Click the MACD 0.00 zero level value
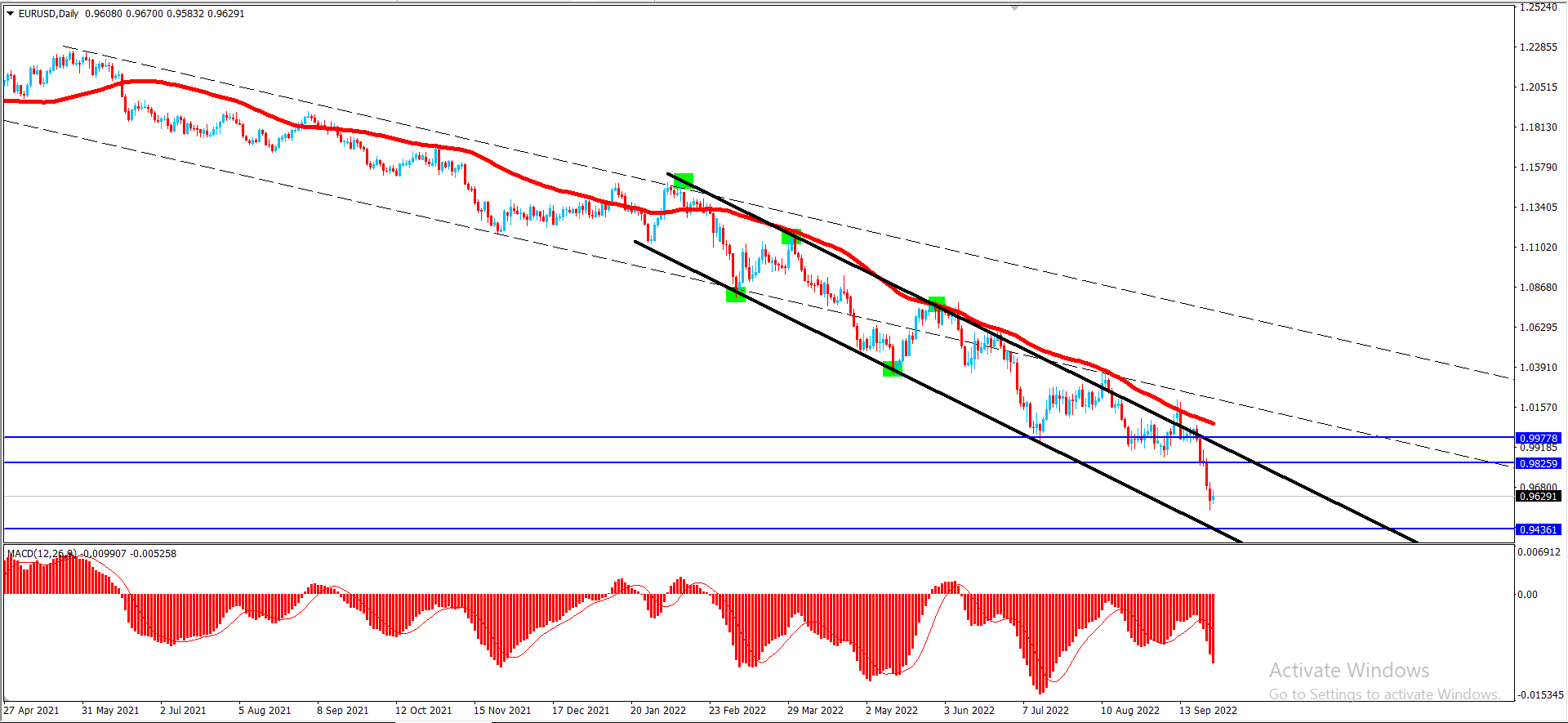This screenshot has width=1568, height=723. (1527, 594)
